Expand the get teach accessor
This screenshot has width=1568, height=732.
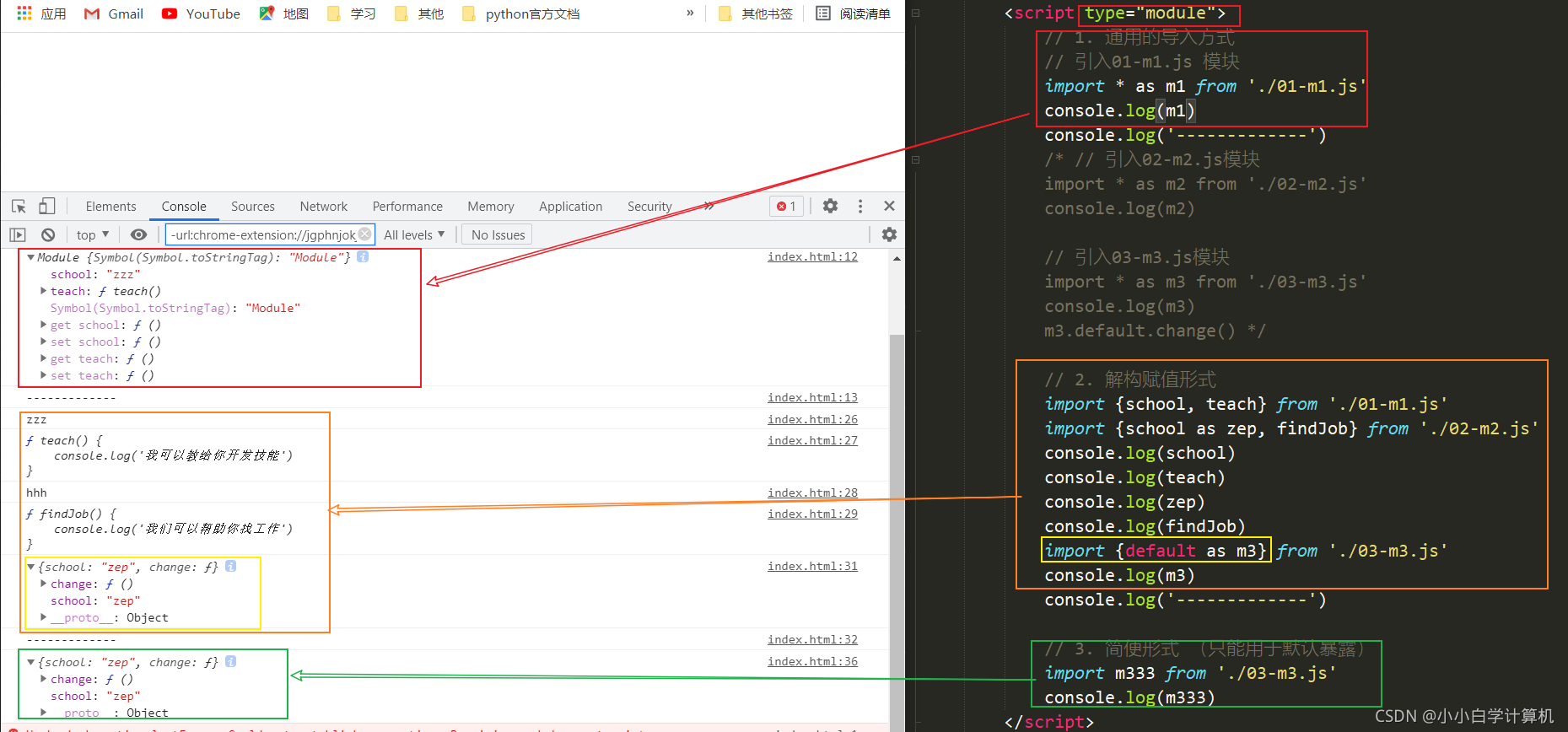point(43,358)
